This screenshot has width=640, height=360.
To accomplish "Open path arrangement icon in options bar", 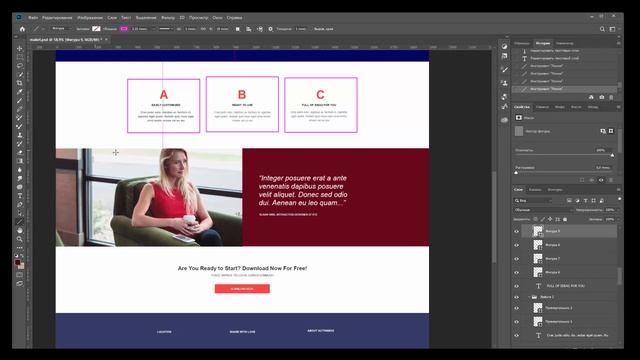I will click(x=260, y=29).
